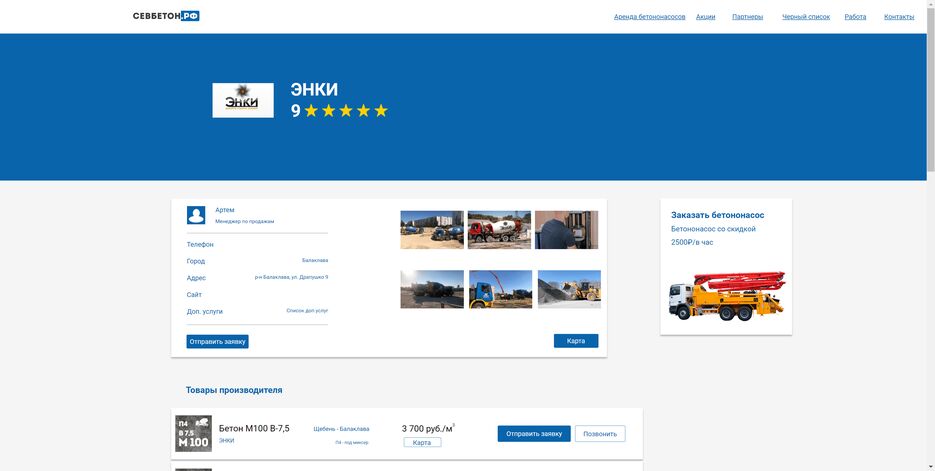Click the Бетон М100 product image

click(193, 433)
